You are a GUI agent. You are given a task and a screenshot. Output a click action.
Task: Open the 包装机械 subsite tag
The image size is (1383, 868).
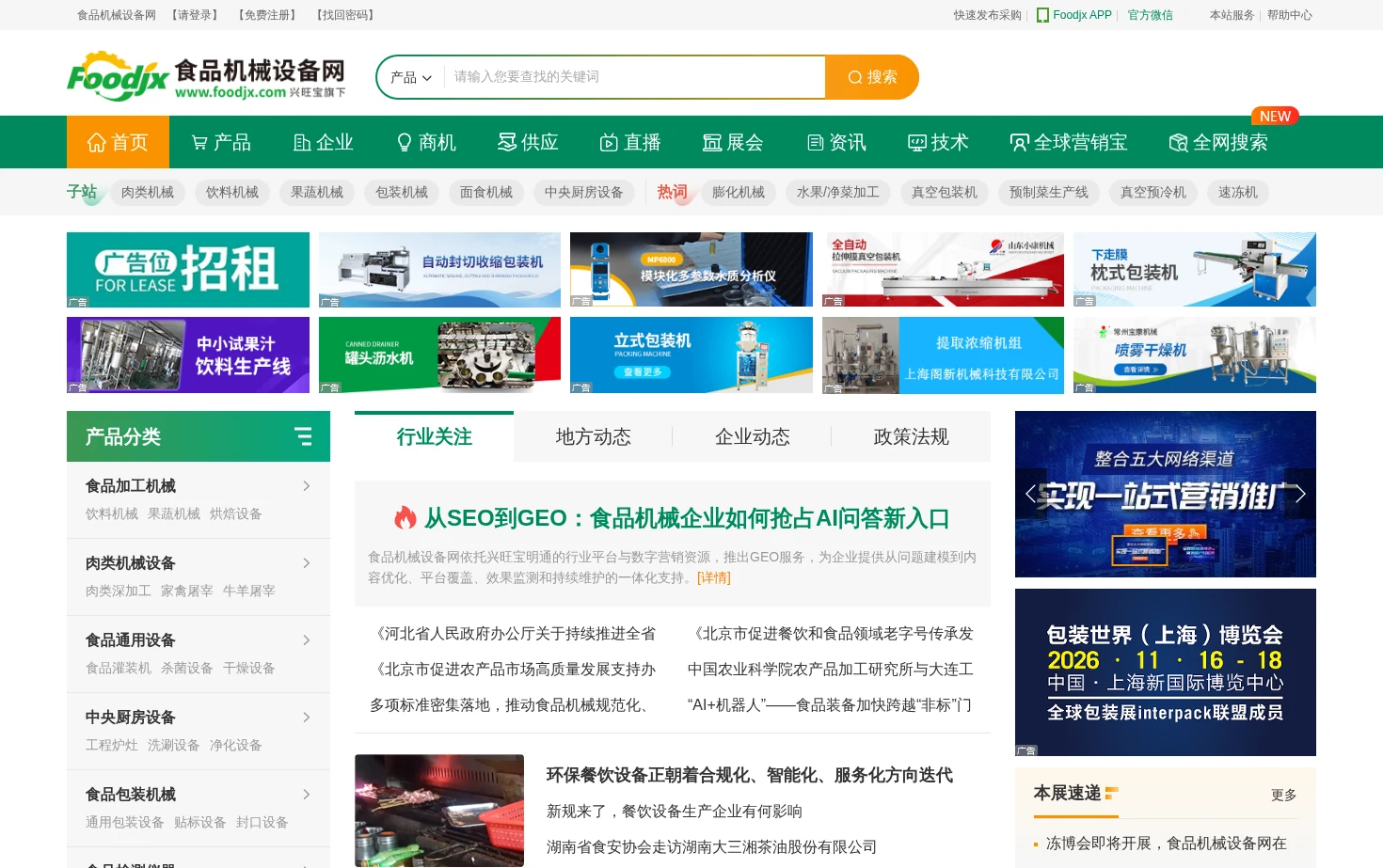402,192
